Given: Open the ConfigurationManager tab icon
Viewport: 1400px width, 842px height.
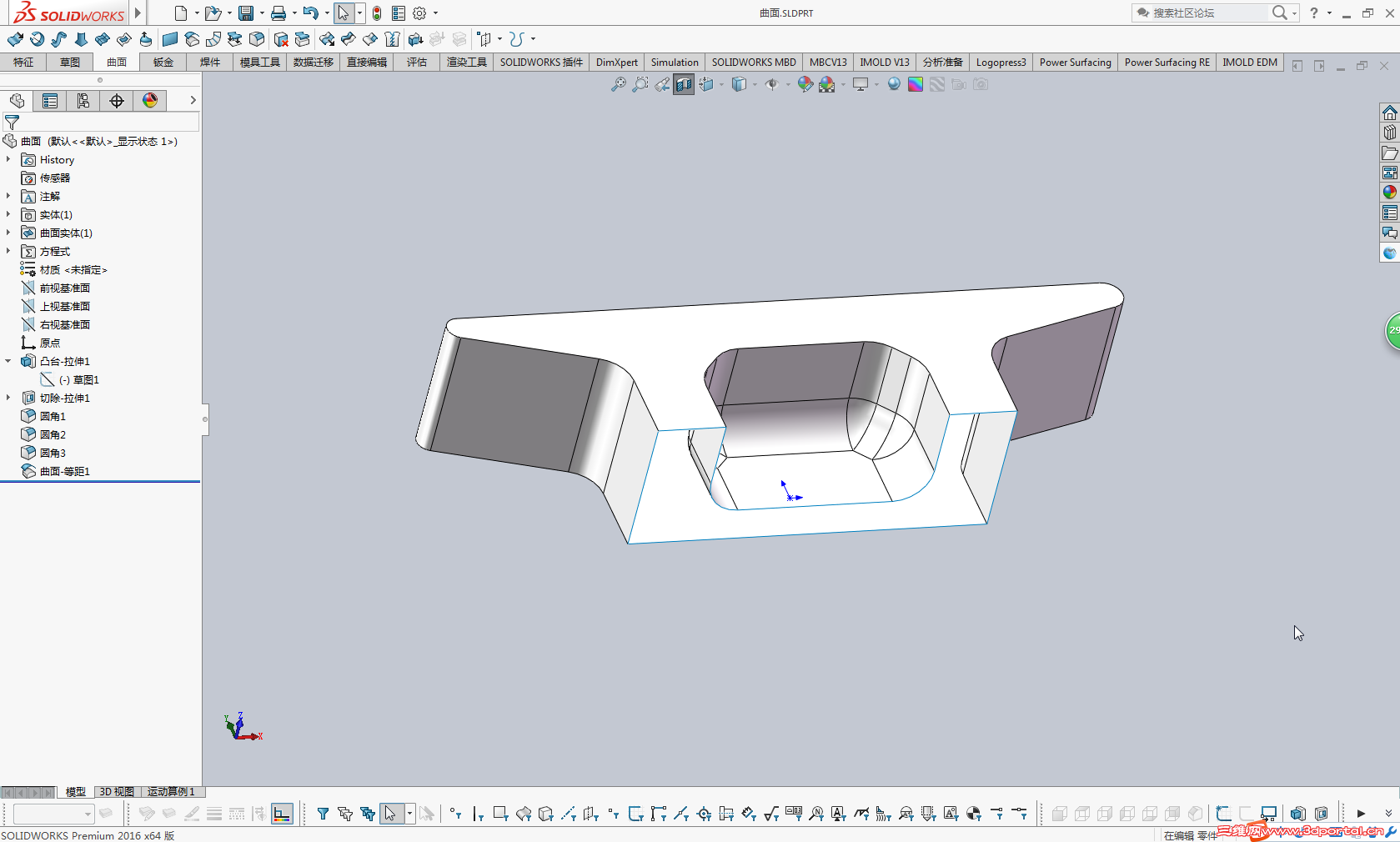Looking at the screenshot, I should click(x=83, y=101).
